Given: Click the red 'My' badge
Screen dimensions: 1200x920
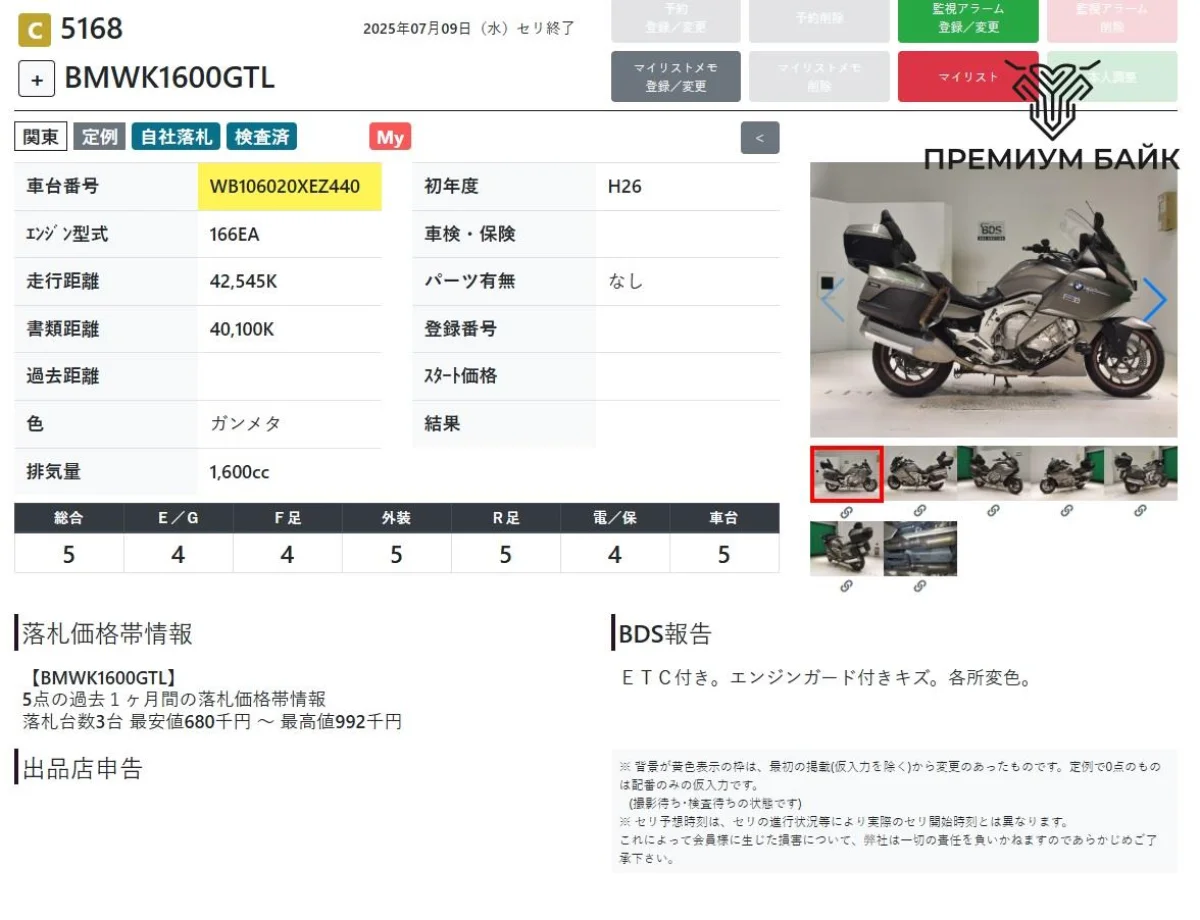Looking at the screenshot, I should pyautogui.click(x=390, y=137).
